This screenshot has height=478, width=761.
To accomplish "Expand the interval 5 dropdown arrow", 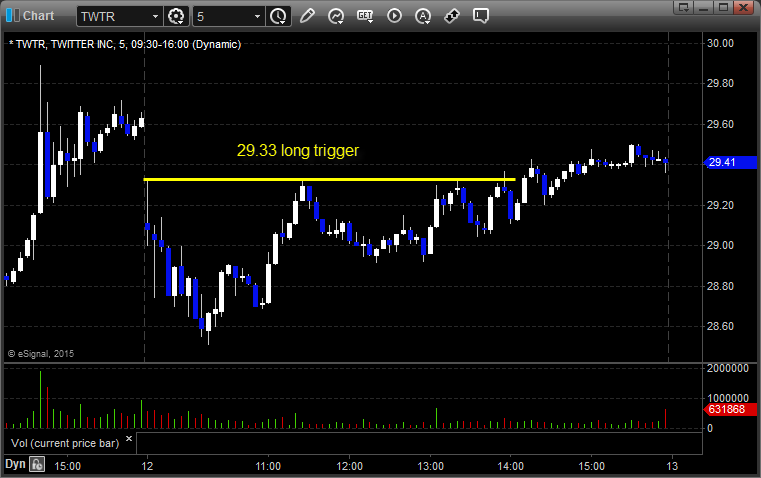I will [x=258, y=16].
